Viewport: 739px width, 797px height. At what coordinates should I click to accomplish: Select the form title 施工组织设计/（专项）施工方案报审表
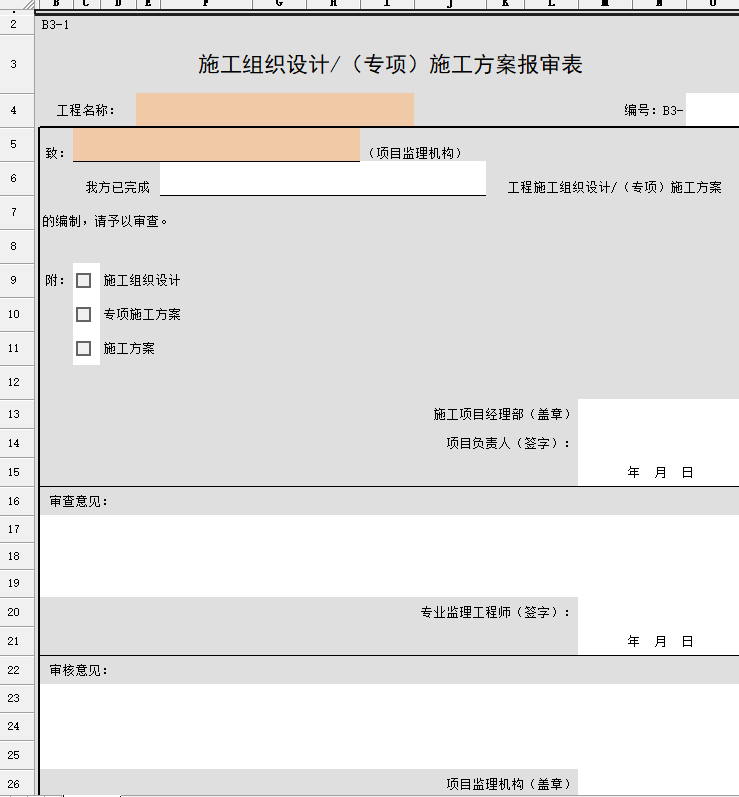coord(390,65)
